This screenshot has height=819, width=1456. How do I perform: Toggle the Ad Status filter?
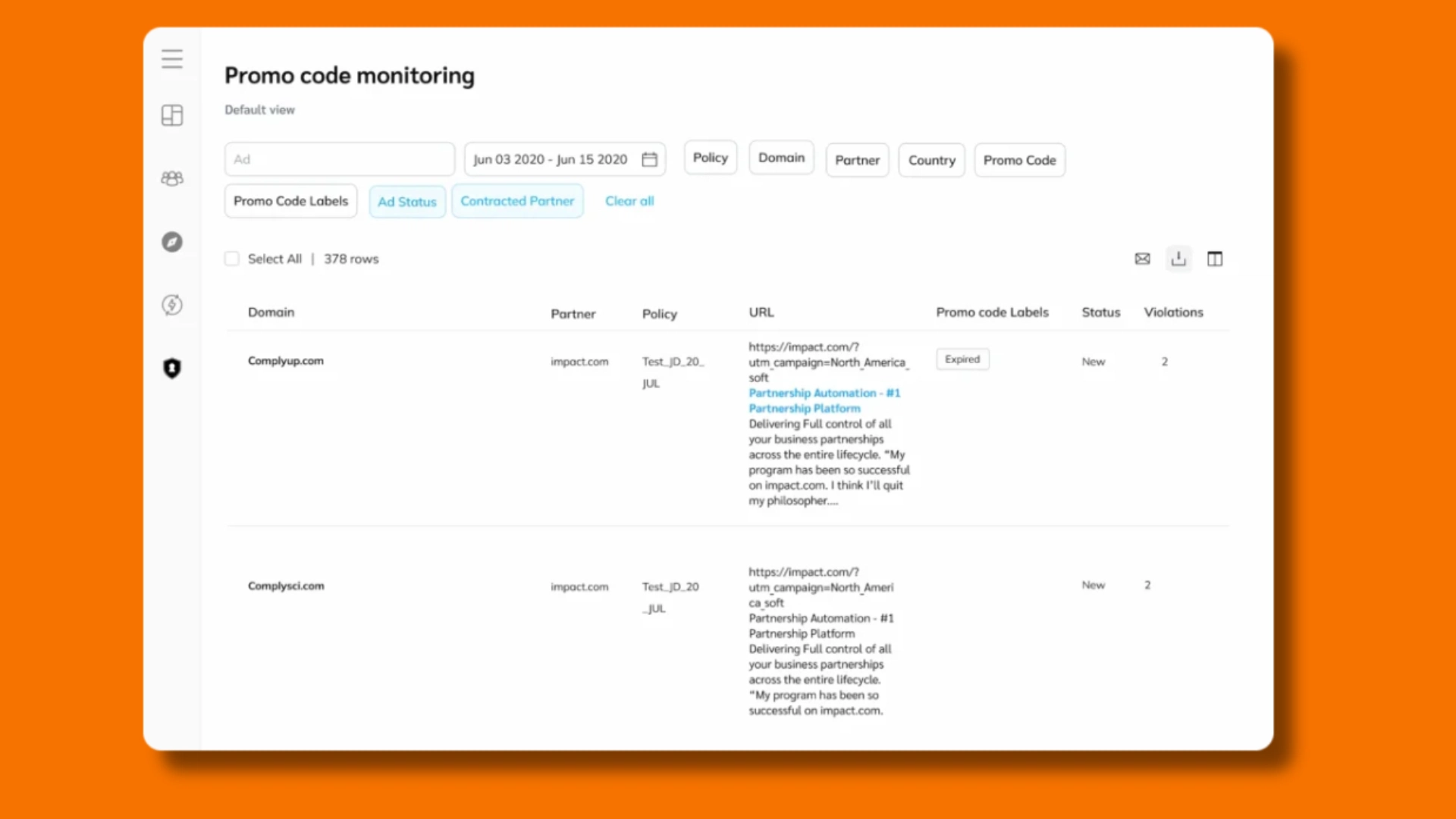407,201
